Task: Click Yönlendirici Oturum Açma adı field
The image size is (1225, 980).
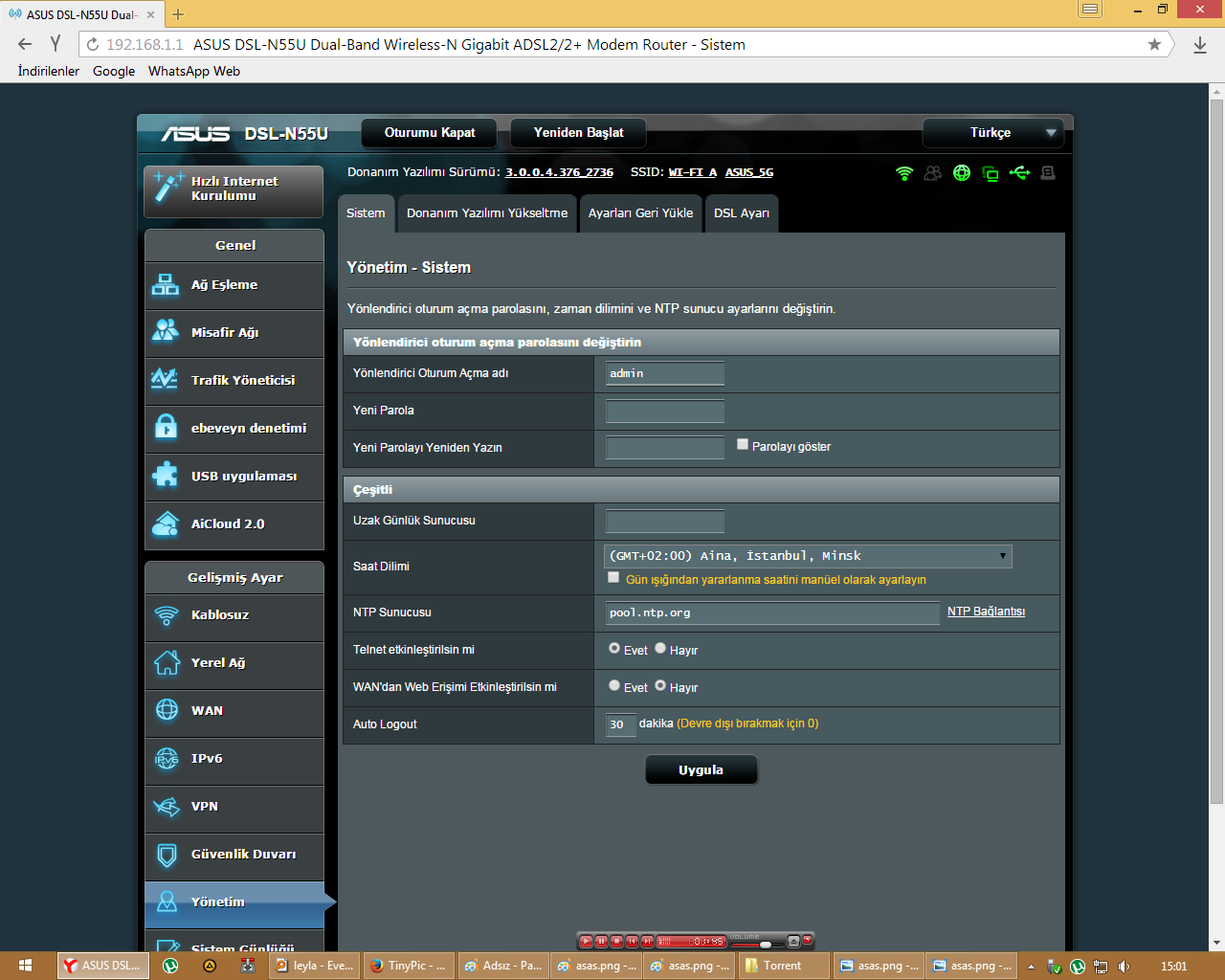Action: (x=665, y=373)
